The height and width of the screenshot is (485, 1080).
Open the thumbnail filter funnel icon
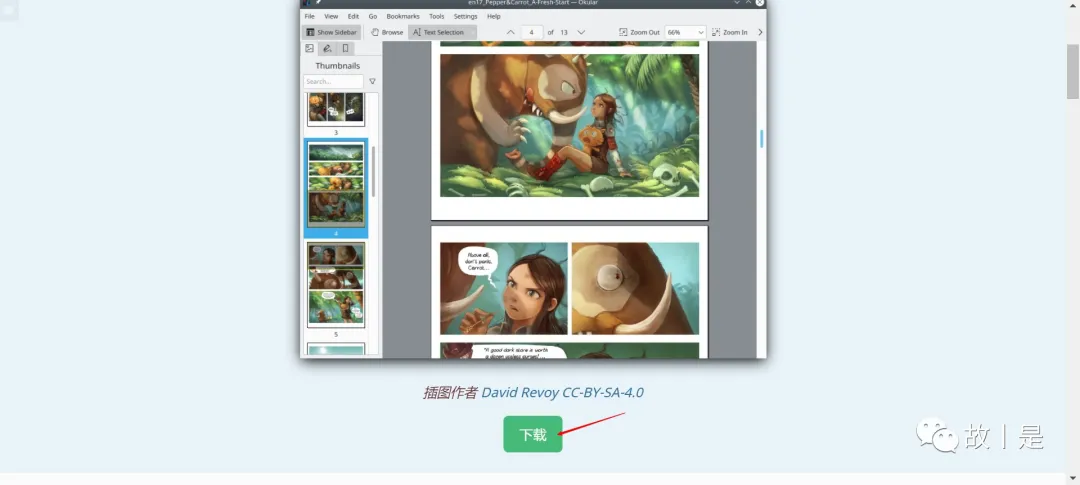[373, 81]
